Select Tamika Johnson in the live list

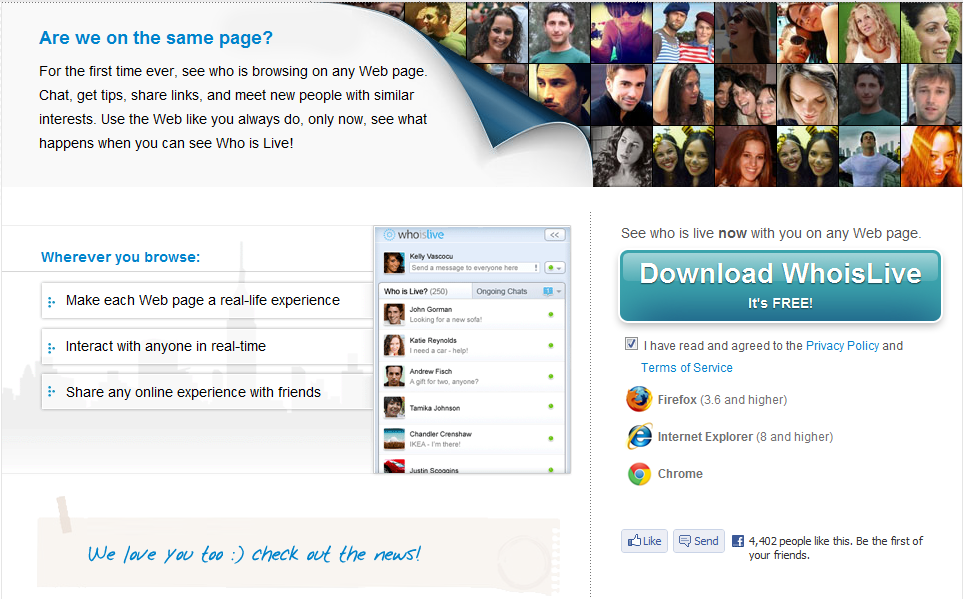click(x=472, y=407)
